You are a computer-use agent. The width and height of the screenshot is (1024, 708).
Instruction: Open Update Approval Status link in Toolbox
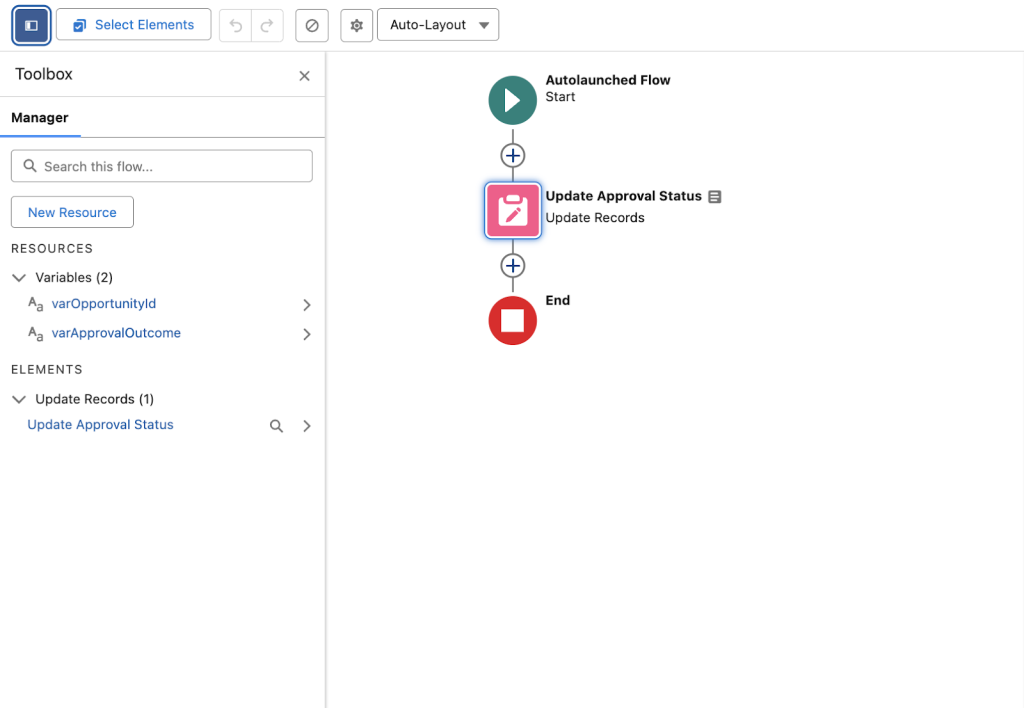(x=101, y=425)
